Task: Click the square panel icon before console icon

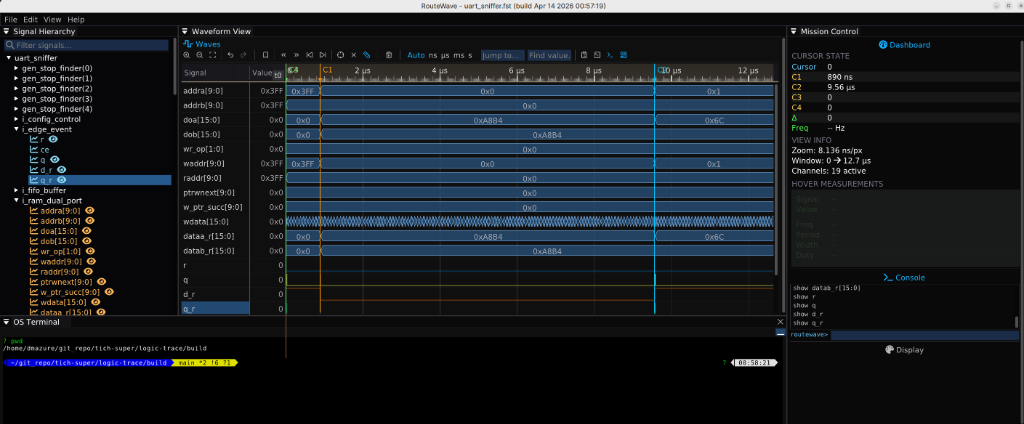Action: pos(597,56)
